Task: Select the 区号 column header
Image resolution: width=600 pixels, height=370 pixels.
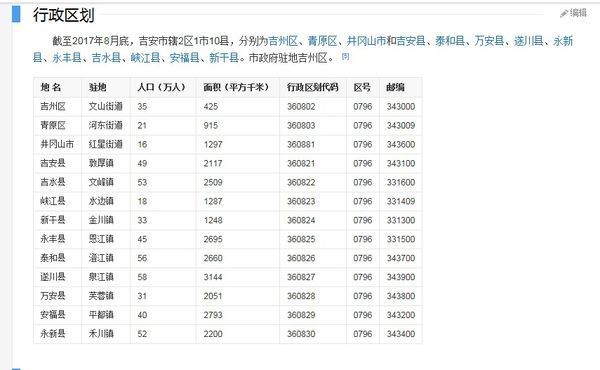Action: pyautogui.click(x=362, y=87)
